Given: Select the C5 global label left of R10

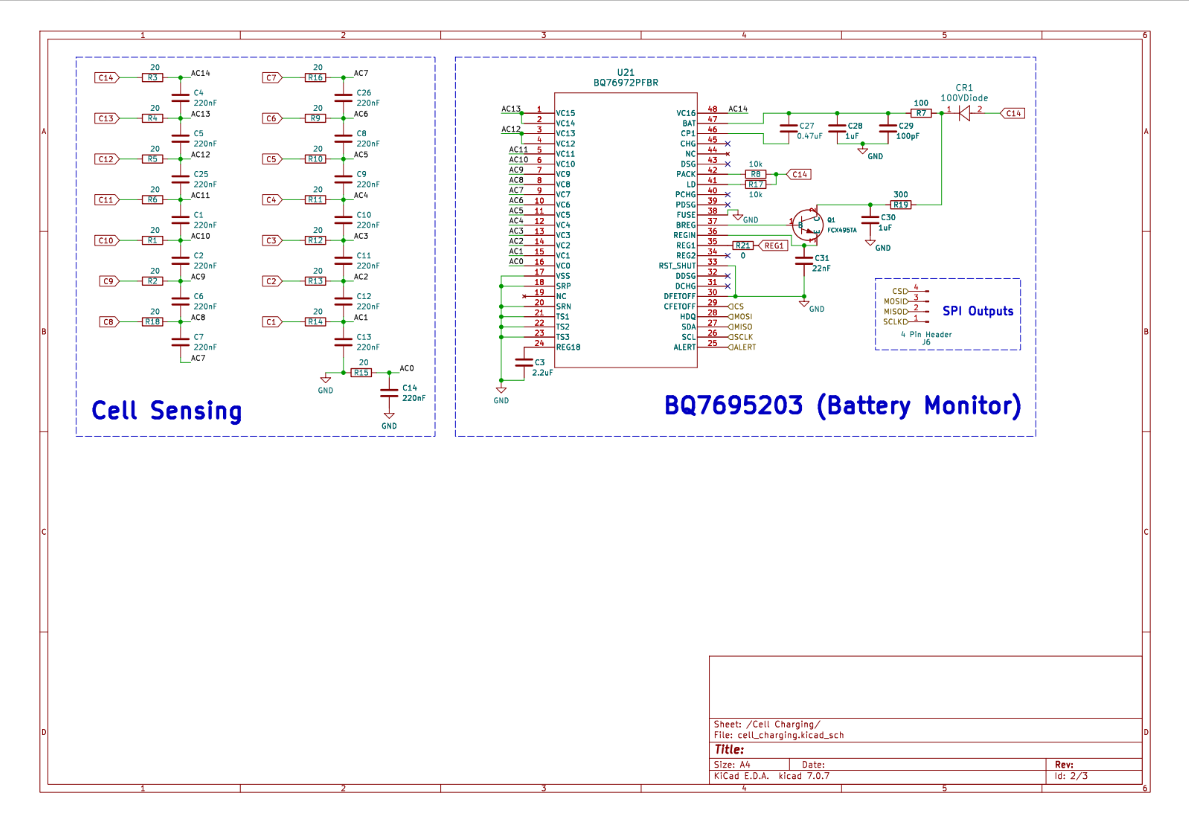Looking at the screenshot, I should 272,159.
